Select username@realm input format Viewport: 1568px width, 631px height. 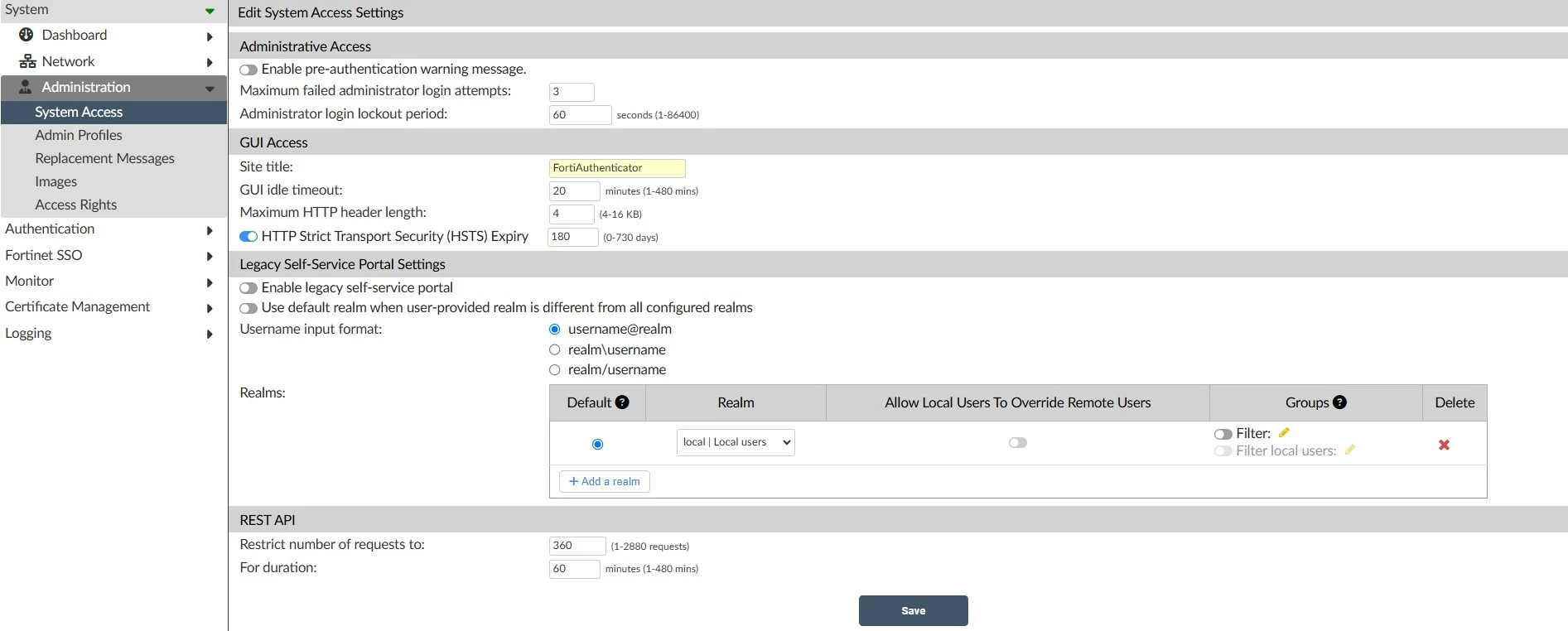(555, 330)
